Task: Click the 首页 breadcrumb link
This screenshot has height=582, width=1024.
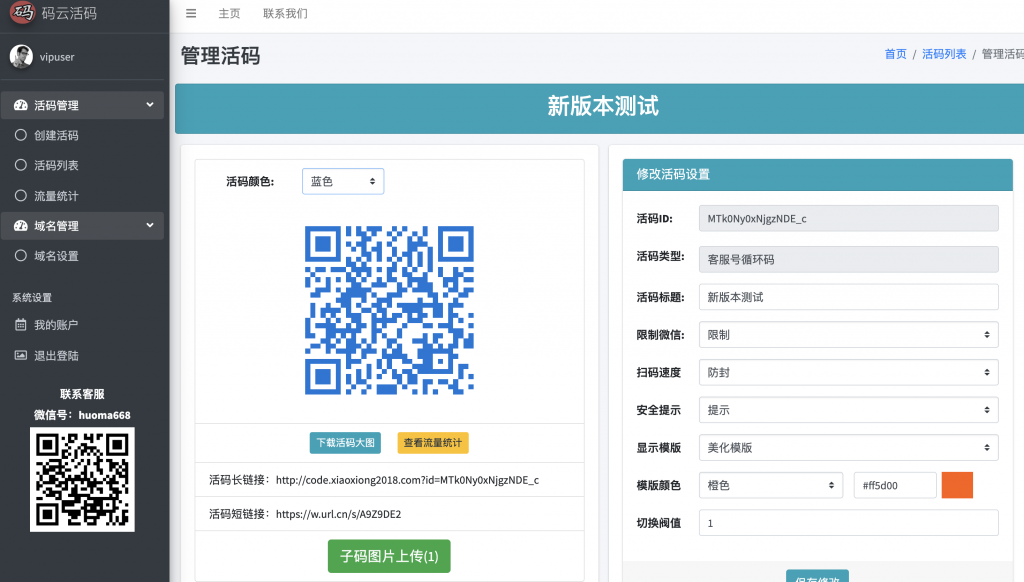Action: 895,54
